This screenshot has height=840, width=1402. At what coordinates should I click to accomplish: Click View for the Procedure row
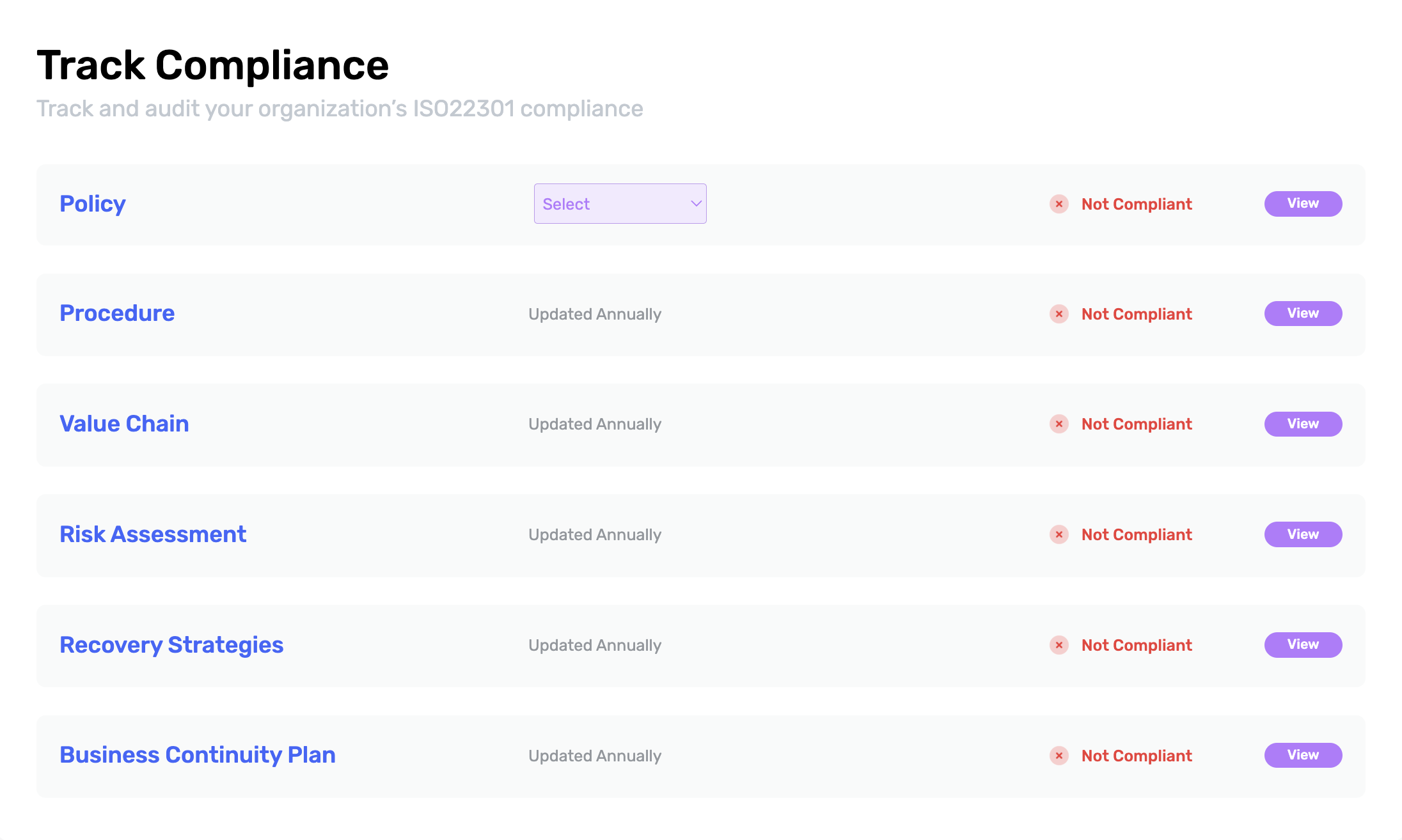pyautogui.click(x=1303, y=313)
